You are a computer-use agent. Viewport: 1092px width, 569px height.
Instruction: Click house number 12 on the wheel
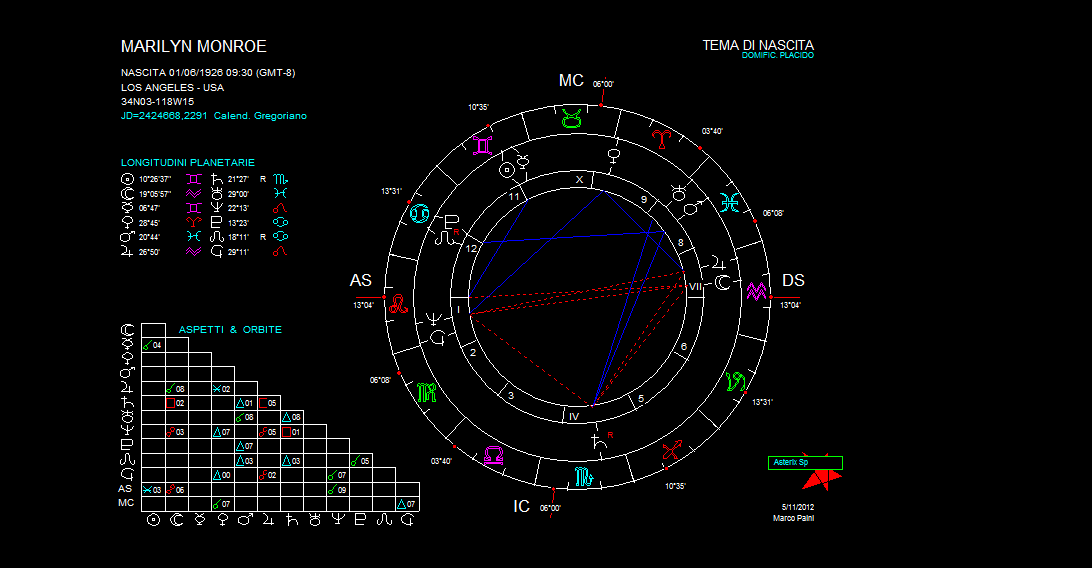point(471,249)
